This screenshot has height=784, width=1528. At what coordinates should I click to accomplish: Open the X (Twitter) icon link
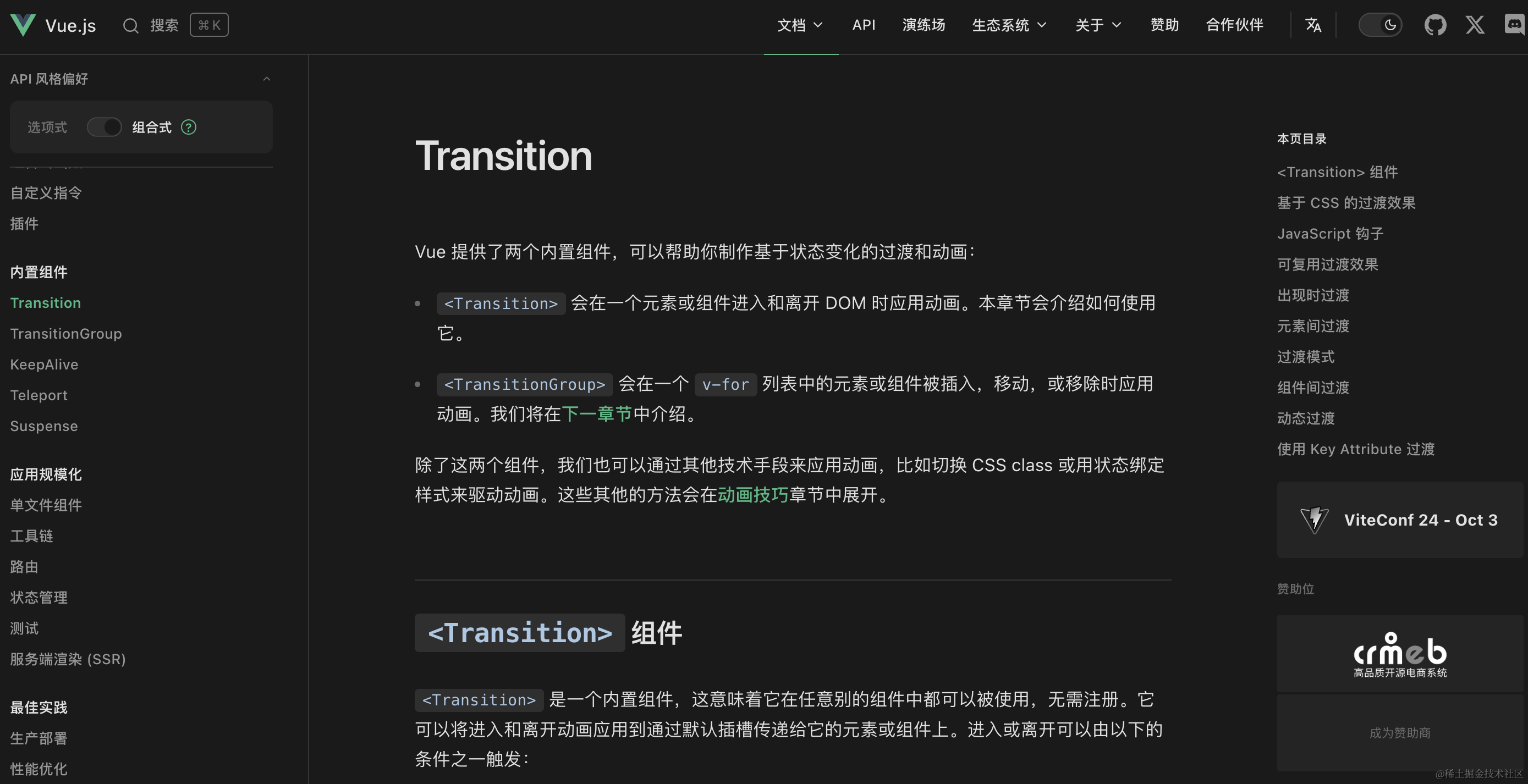pyautogui.click(x=1475, y=25)
